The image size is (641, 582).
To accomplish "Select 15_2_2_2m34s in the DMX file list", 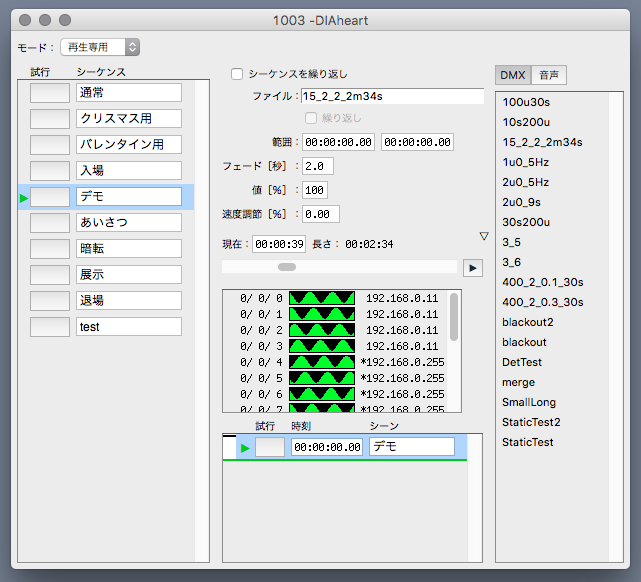I will pos(542,142).
